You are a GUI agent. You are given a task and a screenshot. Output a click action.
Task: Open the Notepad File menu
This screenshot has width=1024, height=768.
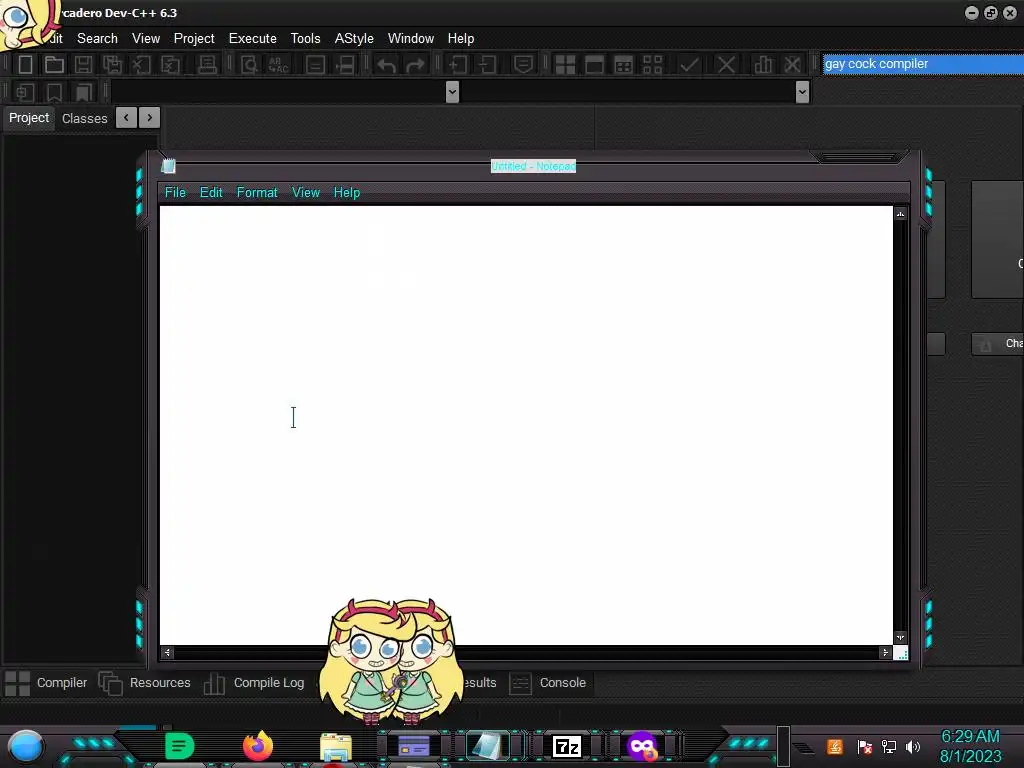[x=175, y=193]
